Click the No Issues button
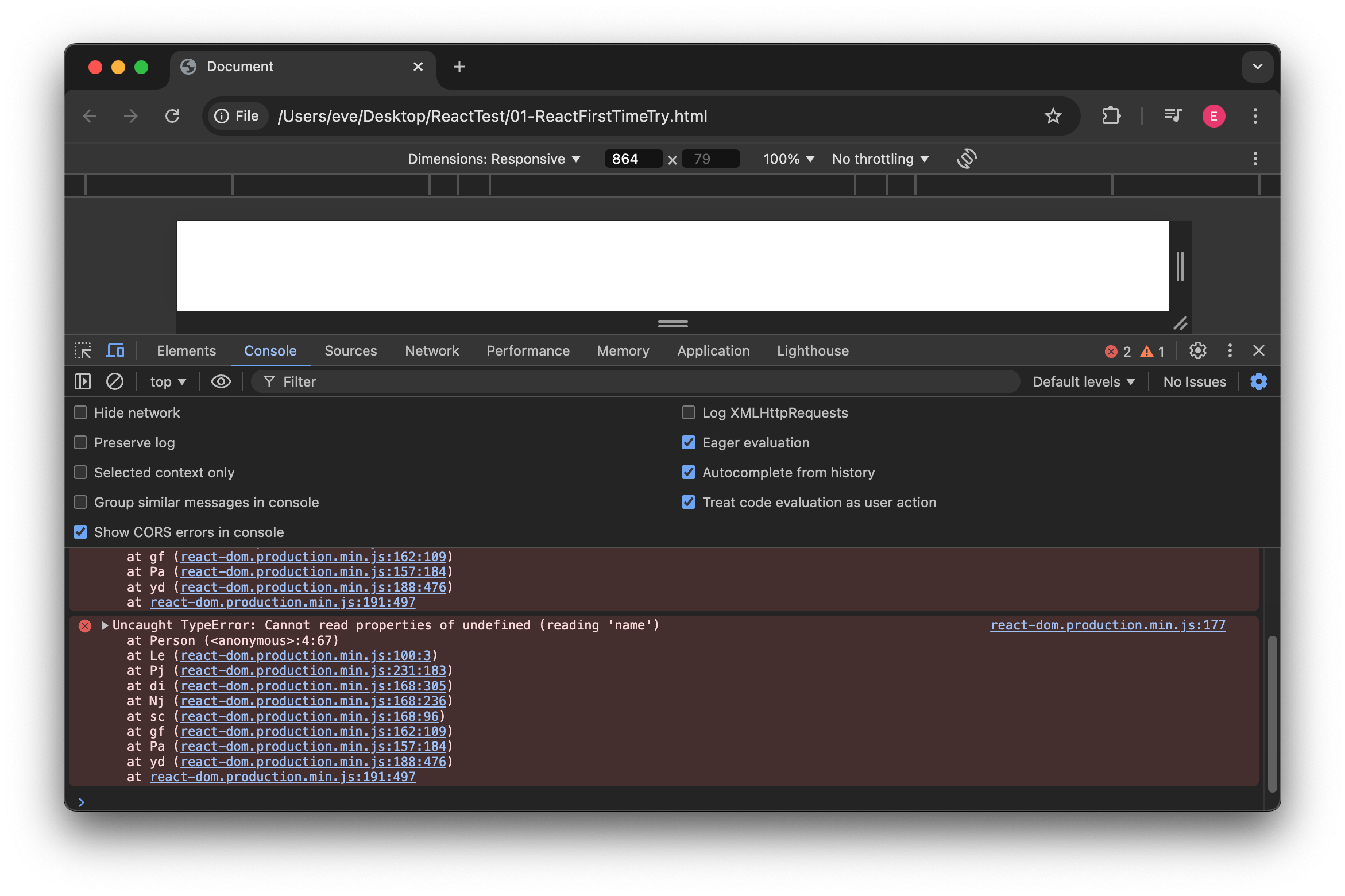The height and width of the screenshot is (896, 1345). (x=1194, y=381)
